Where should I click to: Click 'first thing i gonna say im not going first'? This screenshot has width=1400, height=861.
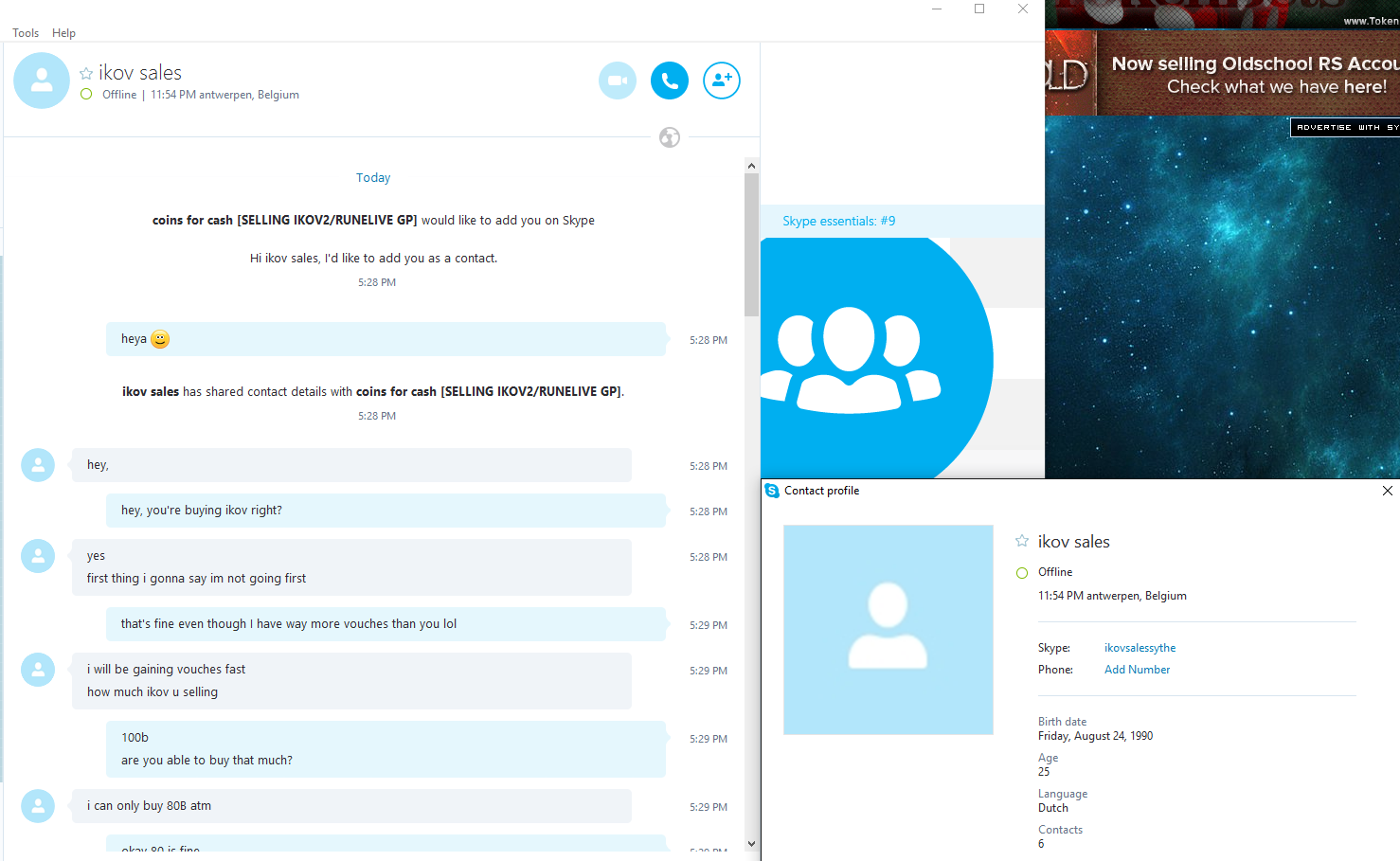tap(196, 579)
